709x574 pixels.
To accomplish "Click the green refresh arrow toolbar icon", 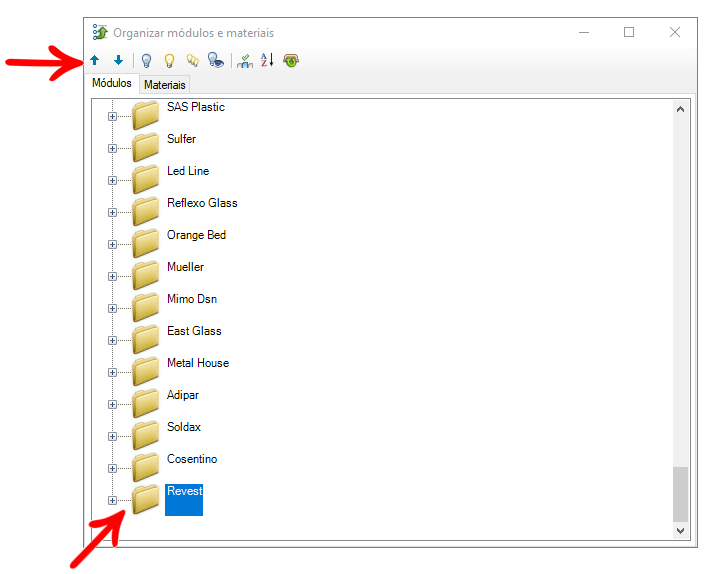I will (291, 60).
